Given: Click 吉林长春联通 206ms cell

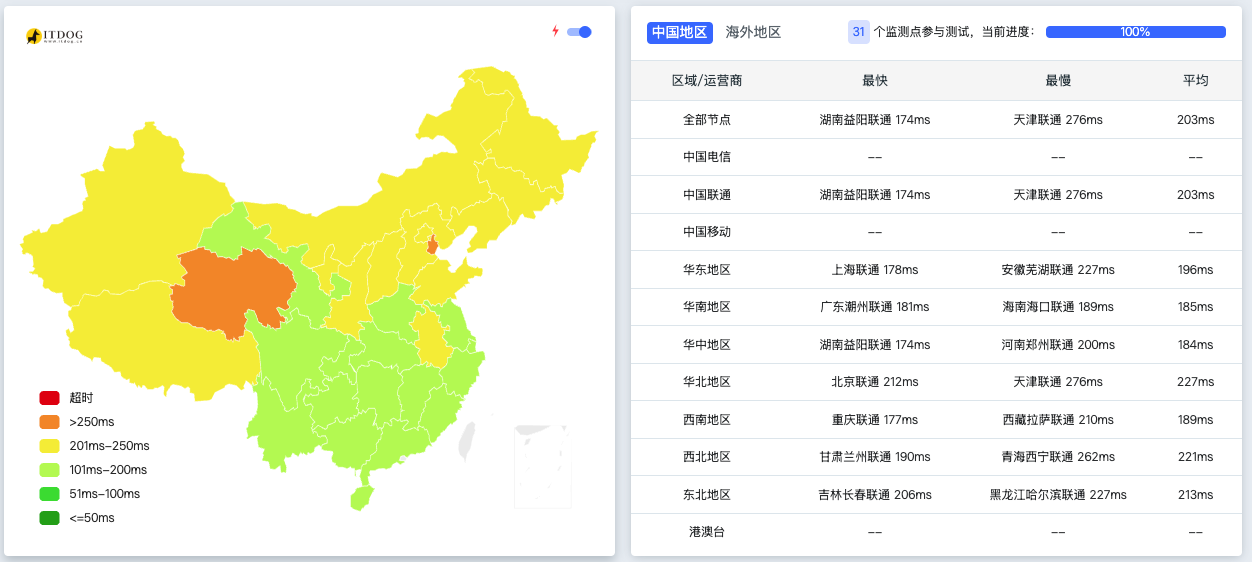Looking at the screenshot, I should (x=875, y=495).
